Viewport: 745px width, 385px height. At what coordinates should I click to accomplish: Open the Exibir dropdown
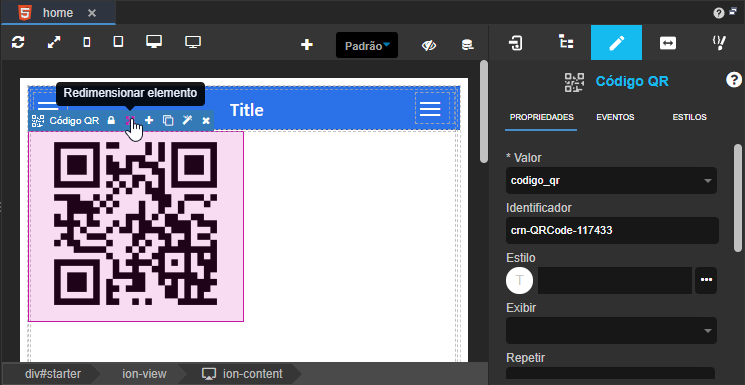pos(611,330)
